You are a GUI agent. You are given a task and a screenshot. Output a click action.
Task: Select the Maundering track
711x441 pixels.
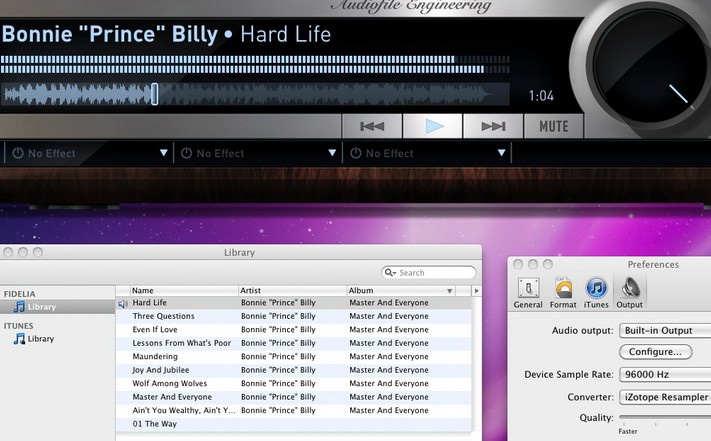(294, 357)
